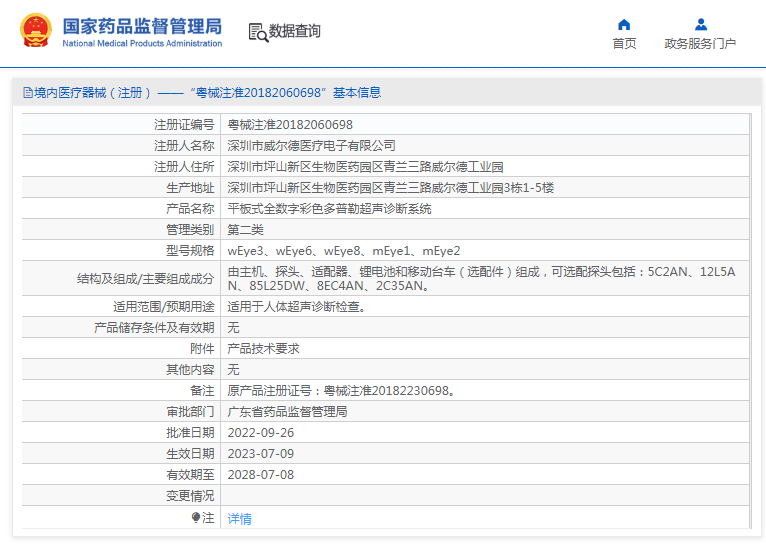
Task: Click the 政务服务门户 person icon
Action: pos(700,24)
